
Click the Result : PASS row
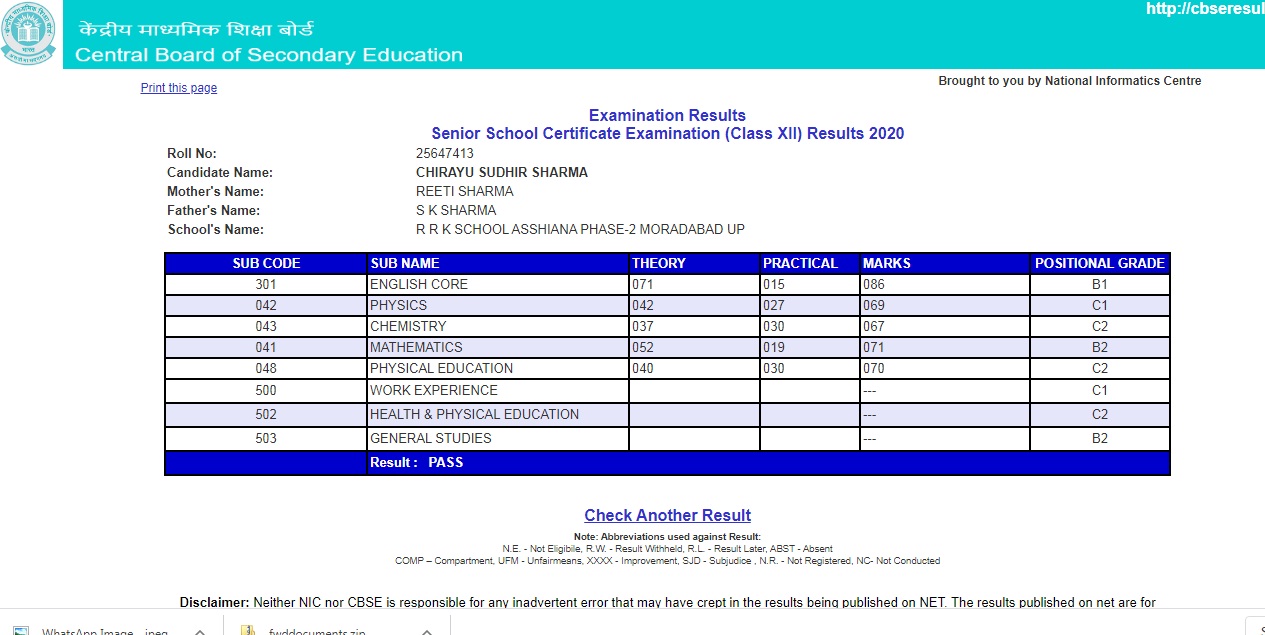pyautogui.click(x=667, y=463)
